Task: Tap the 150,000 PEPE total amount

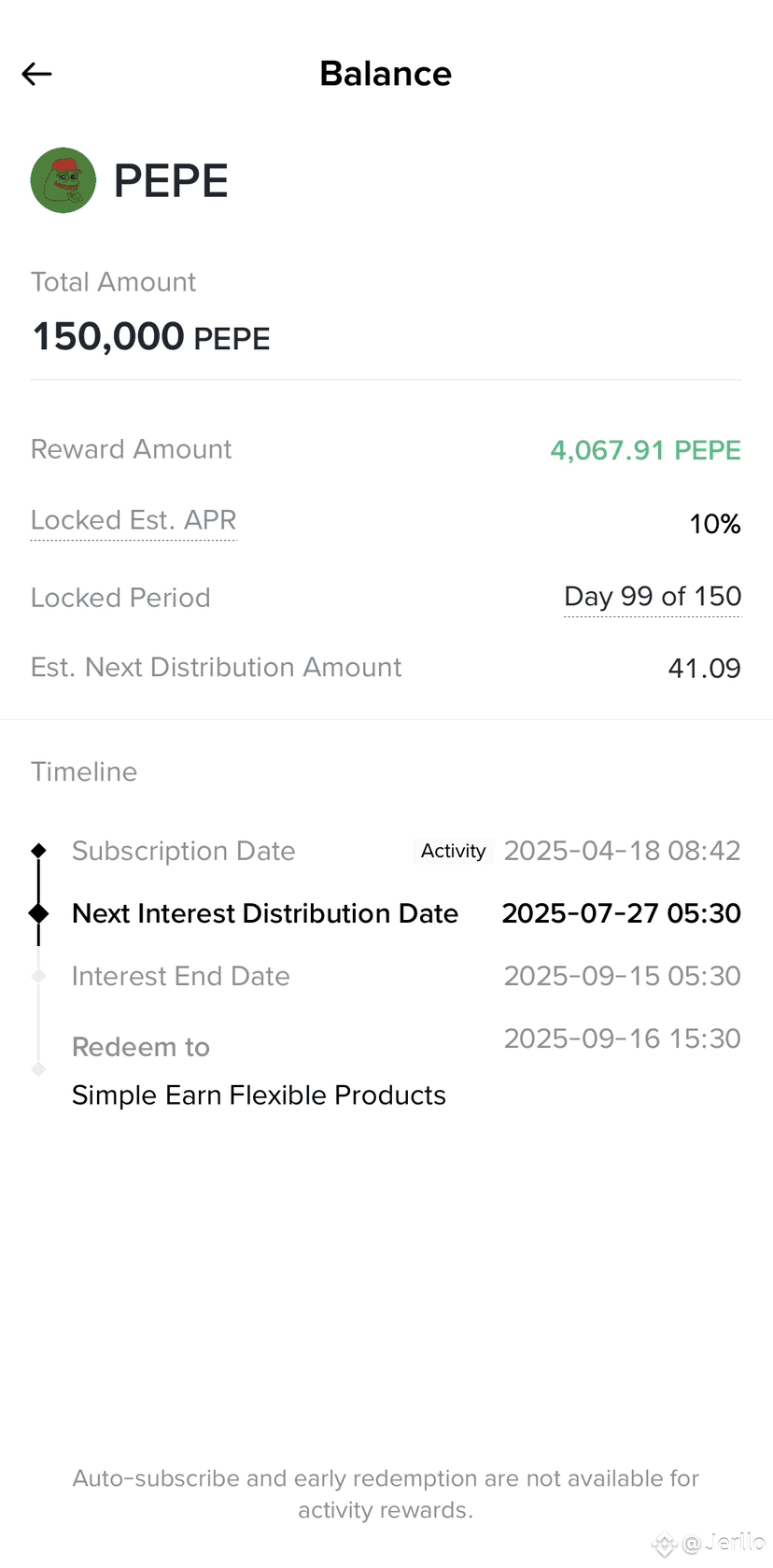Action: tap(150, 337)
